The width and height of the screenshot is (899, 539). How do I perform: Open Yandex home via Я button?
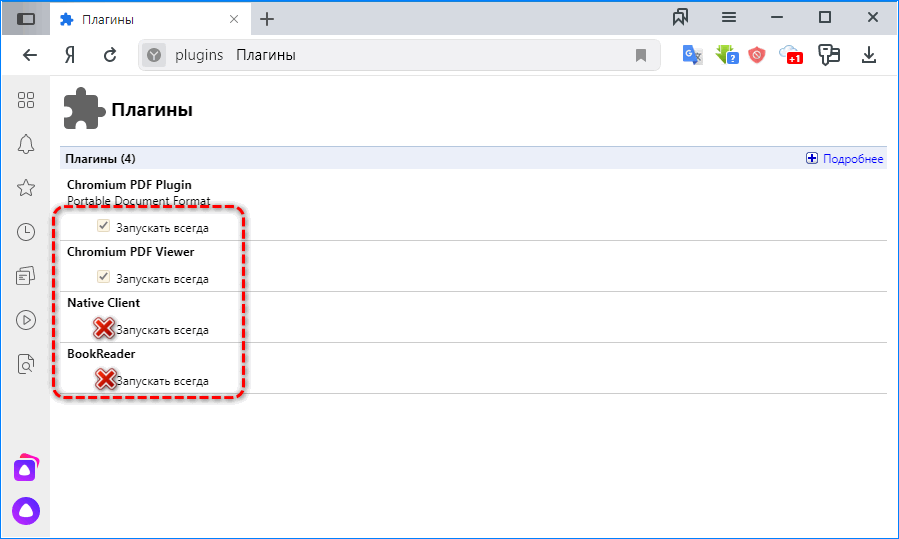pyautogui.click(x=70, y=55)
